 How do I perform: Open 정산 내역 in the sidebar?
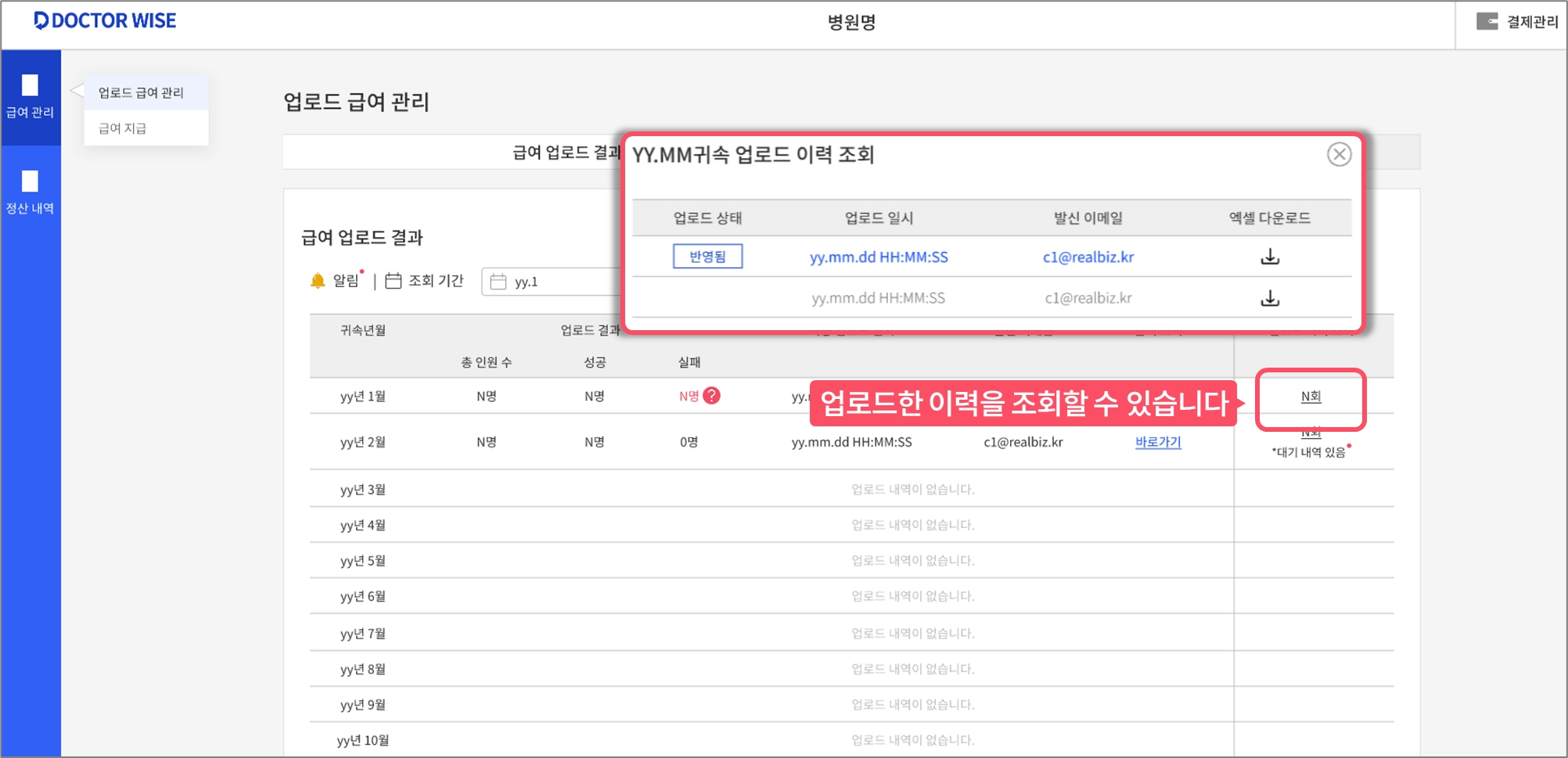coord(30,192)
